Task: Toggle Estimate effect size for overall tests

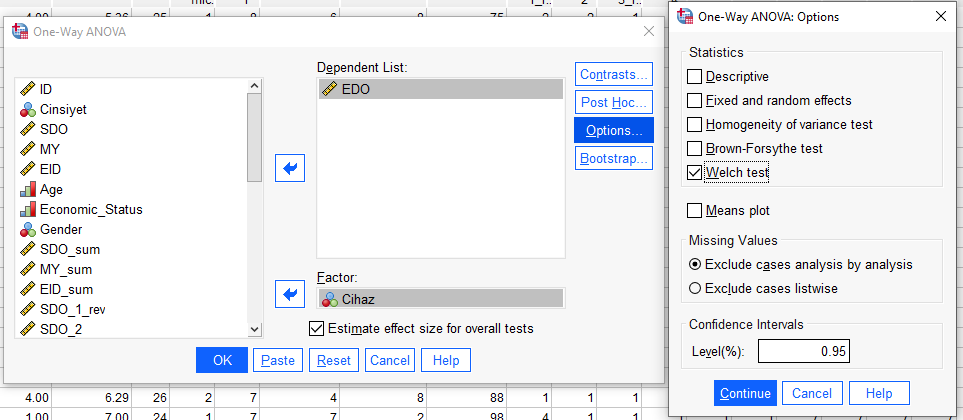Action: tap(317, 328)
